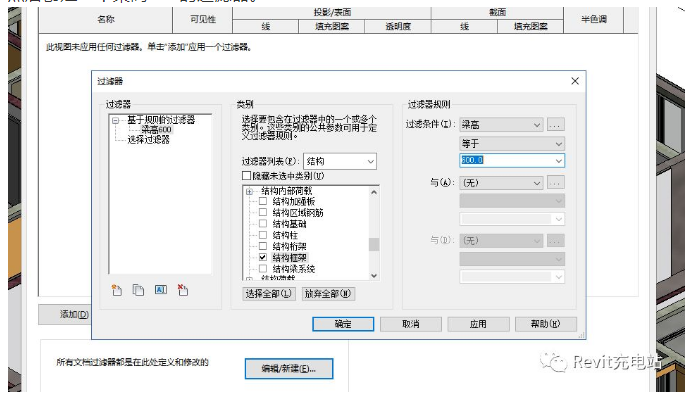Viewport: 692px width, 396px height.
Task: Click 编辑/新建(E)... in the background dialog
Action: tap(289, 369)
